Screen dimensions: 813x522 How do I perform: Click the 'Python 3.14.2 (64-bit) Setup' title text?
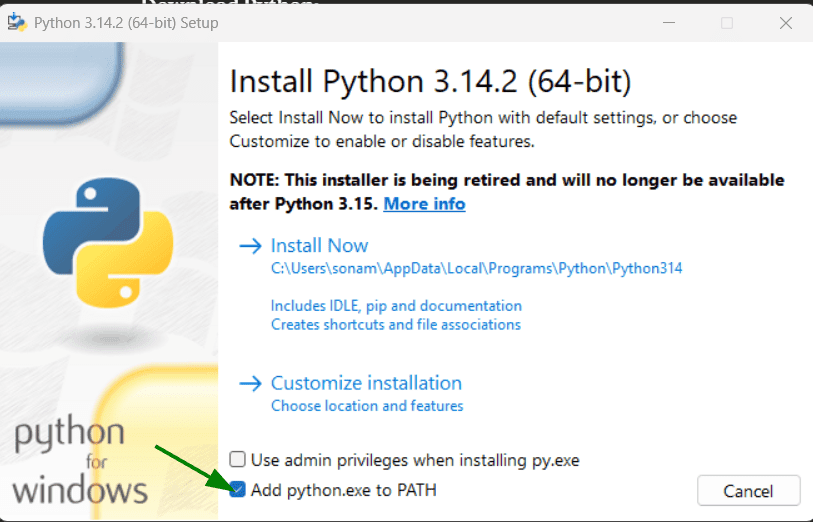[126, 22]
